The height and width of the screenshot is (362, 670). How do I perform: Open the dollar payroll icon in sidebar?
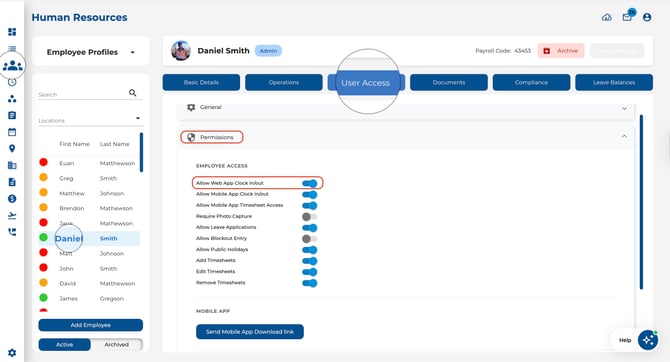pyautogui.click(x=12, y=199)
